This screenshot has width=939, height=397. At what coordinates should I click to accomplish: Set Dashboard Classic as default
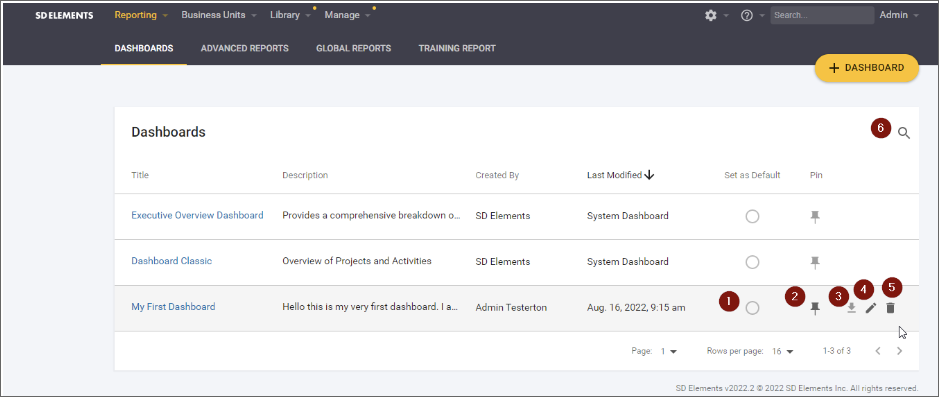coord(753,262)
